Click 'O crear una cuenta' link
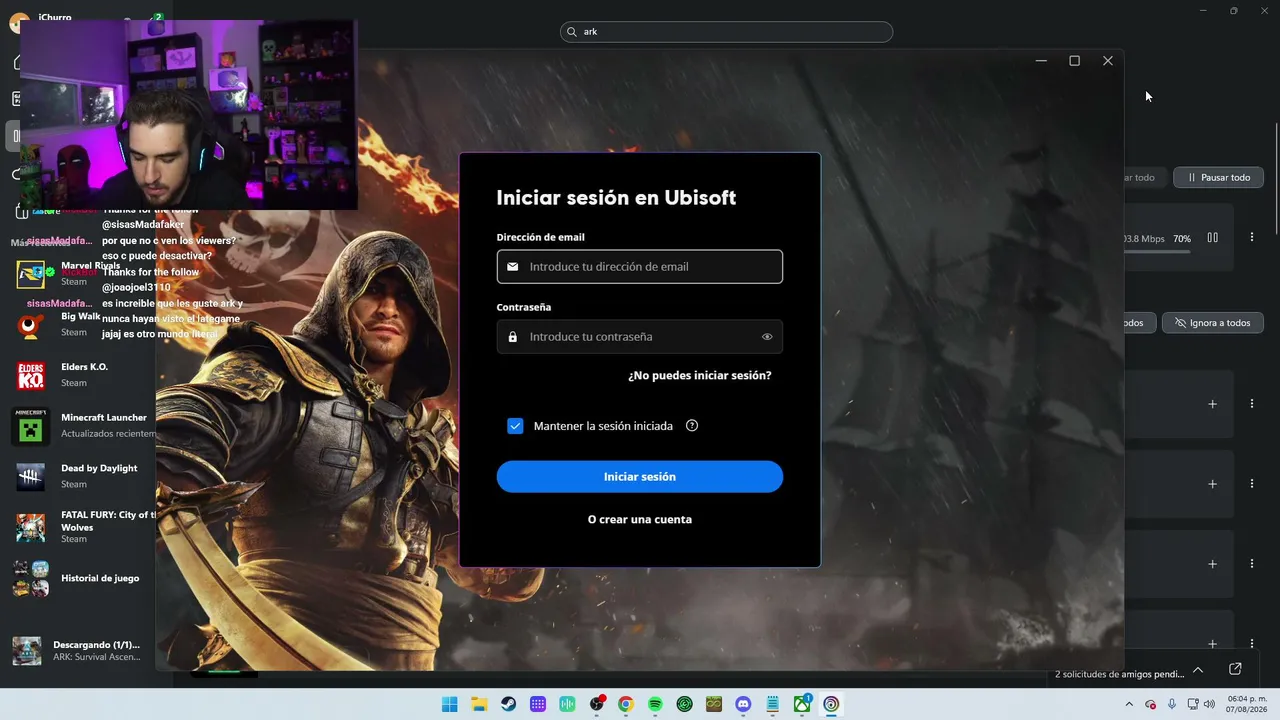 (640, 520)
